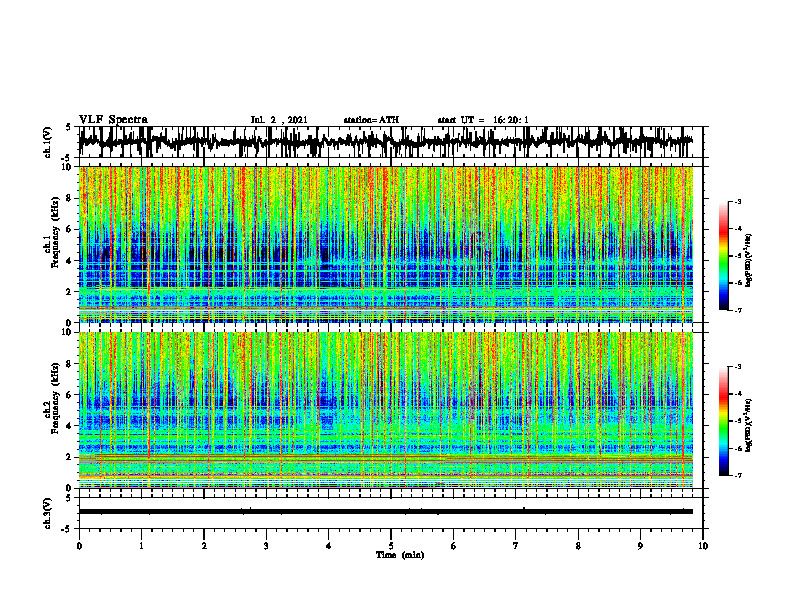Click the time axis tick label '7'

pyautogui.click(x=516, y=546)
